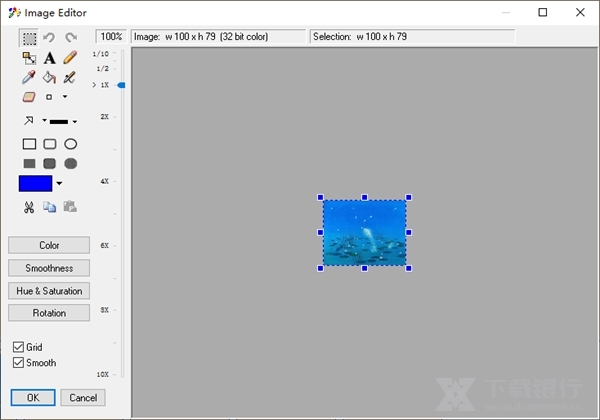Pick the filled rounded rectangle shape
Image resolution: width=600 pixels, height=420 pixels.
click(50, 164)
